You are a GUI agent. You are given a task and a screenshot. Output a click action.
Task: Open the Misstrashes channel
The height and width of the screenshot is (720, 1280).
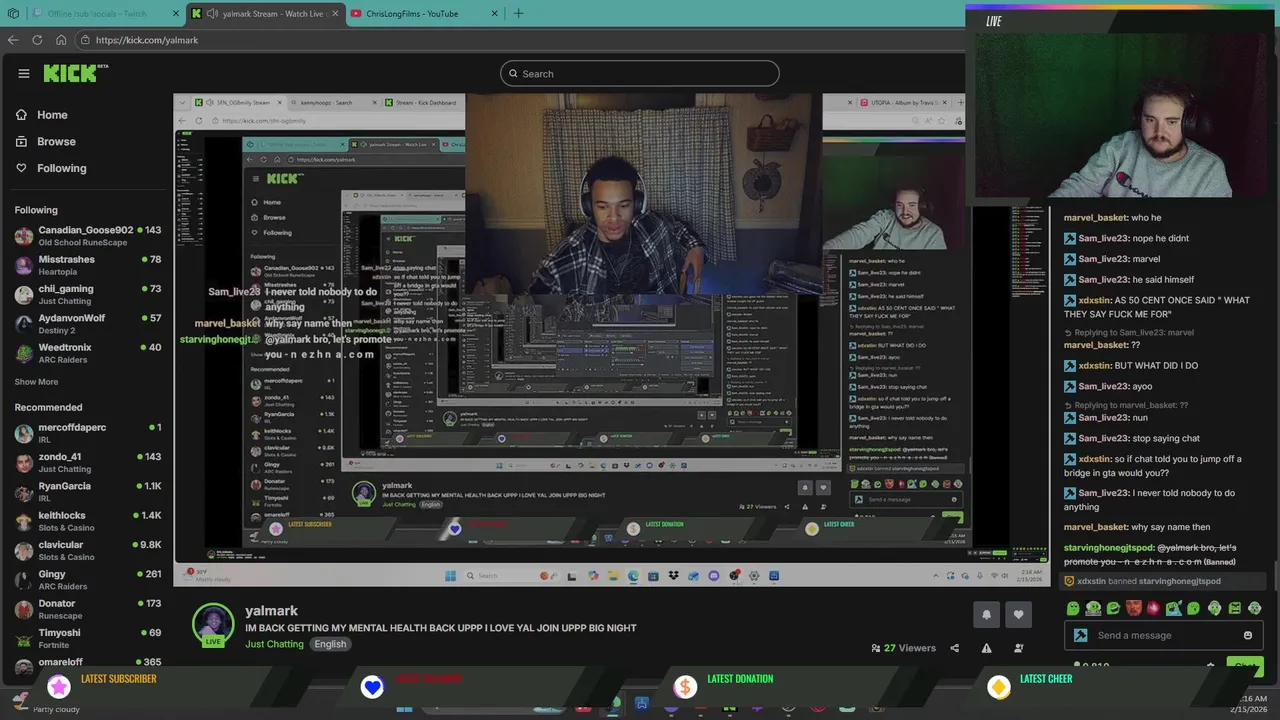(88, 265)
